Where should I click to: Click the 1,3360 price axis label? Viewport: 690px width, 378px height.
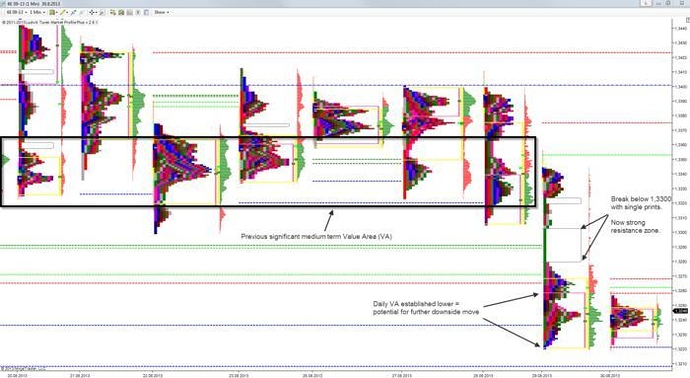click(680, 145)
